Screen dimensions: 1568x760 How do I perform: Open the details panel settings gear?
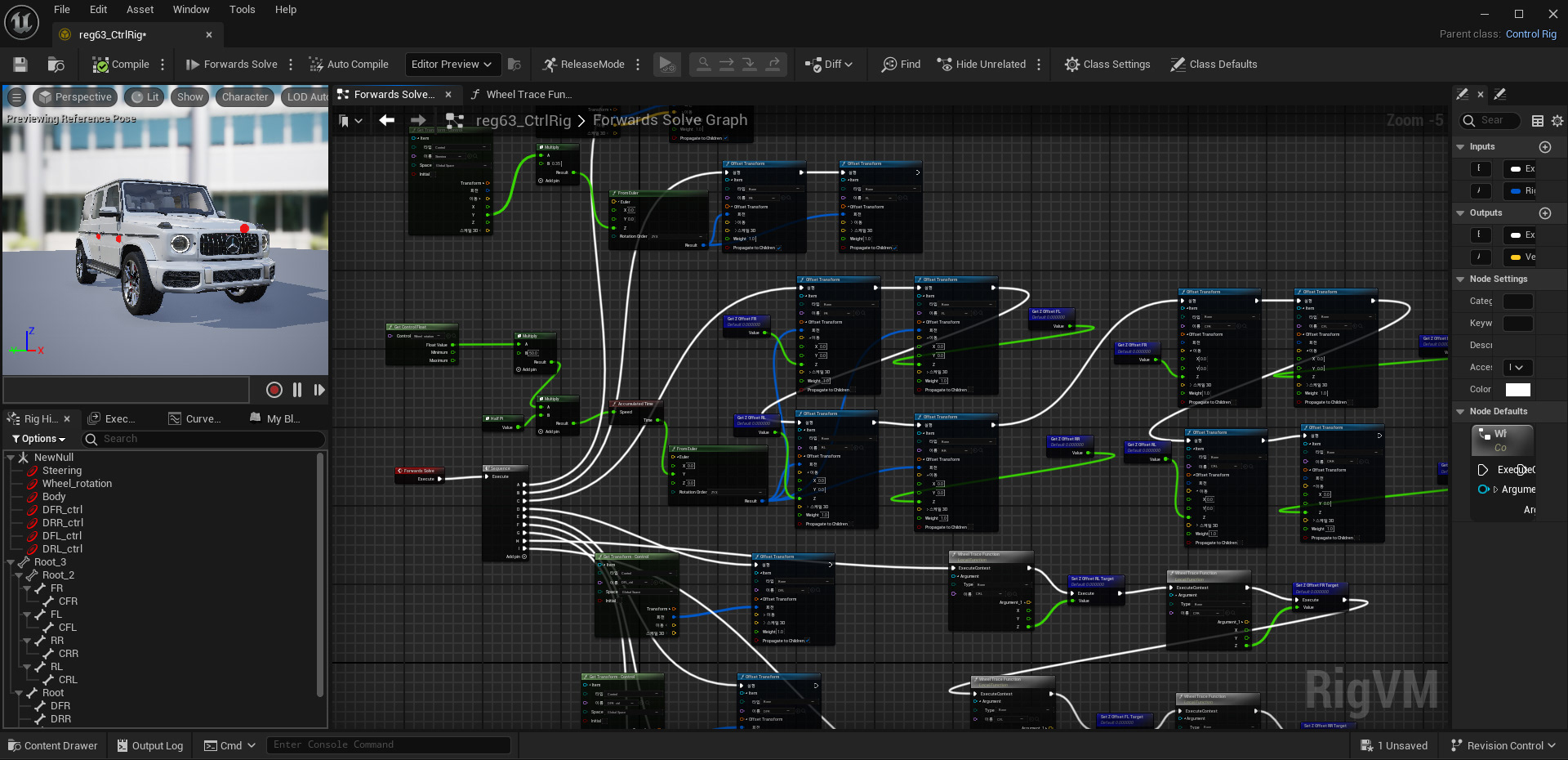(x=1557, y=121)
